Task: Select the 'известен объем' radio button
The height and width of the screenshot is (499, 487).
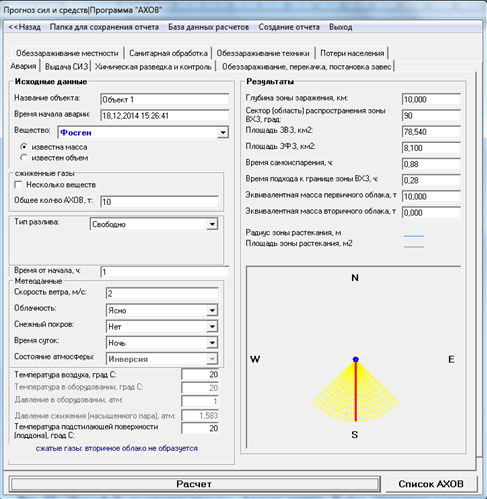Action: [x=23, y=157]
